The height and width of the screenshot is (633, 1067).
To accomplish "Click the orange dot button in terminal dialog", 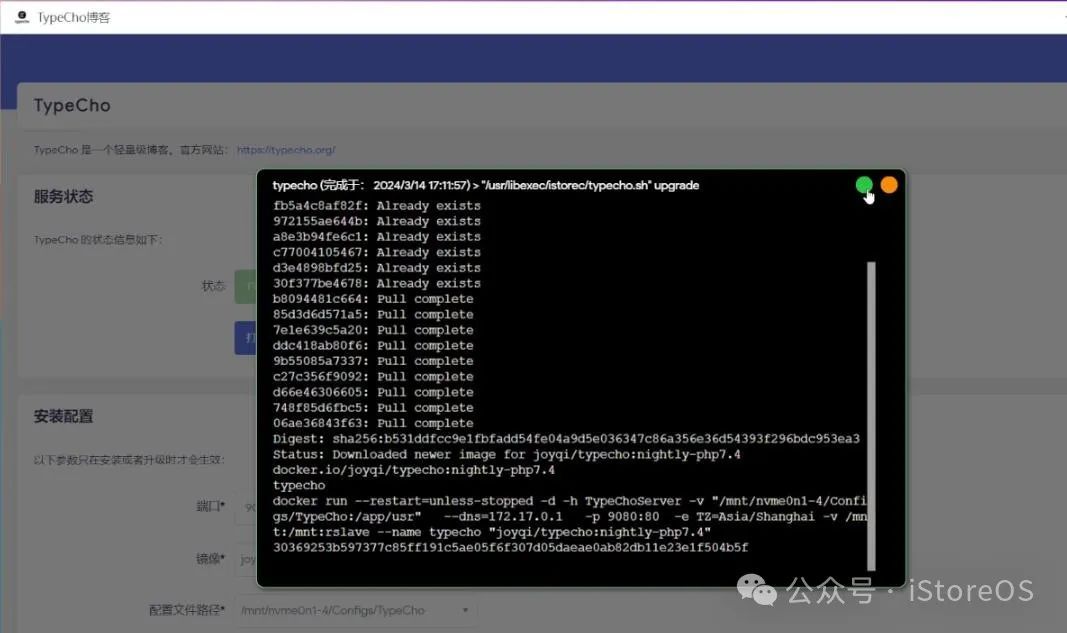I will (x=889, y=185).
